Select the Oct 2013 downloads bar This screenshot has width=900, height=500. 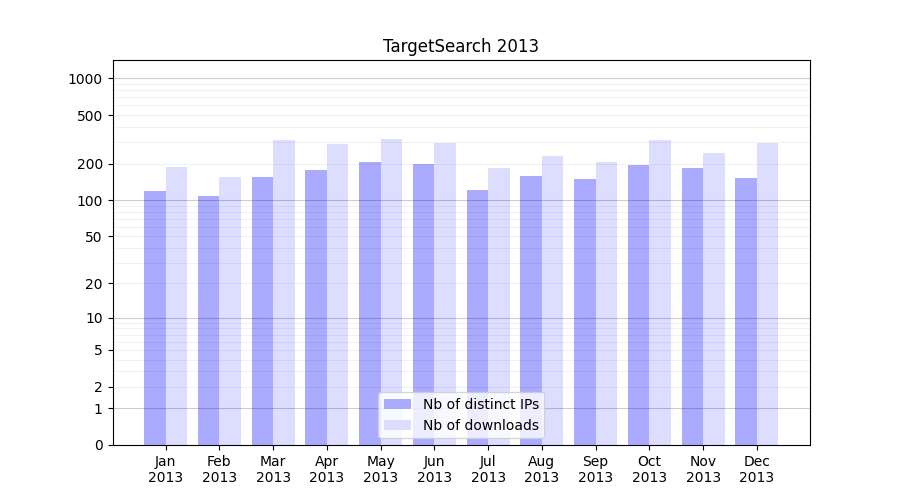tap(660, 292)
